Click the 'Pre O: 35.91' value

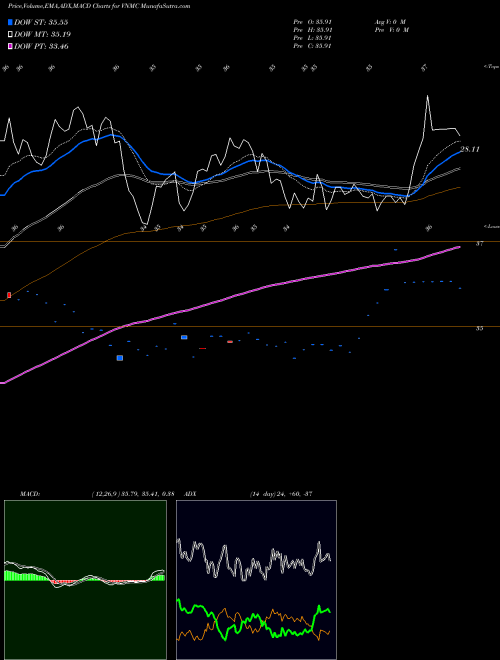click(313, 22)
